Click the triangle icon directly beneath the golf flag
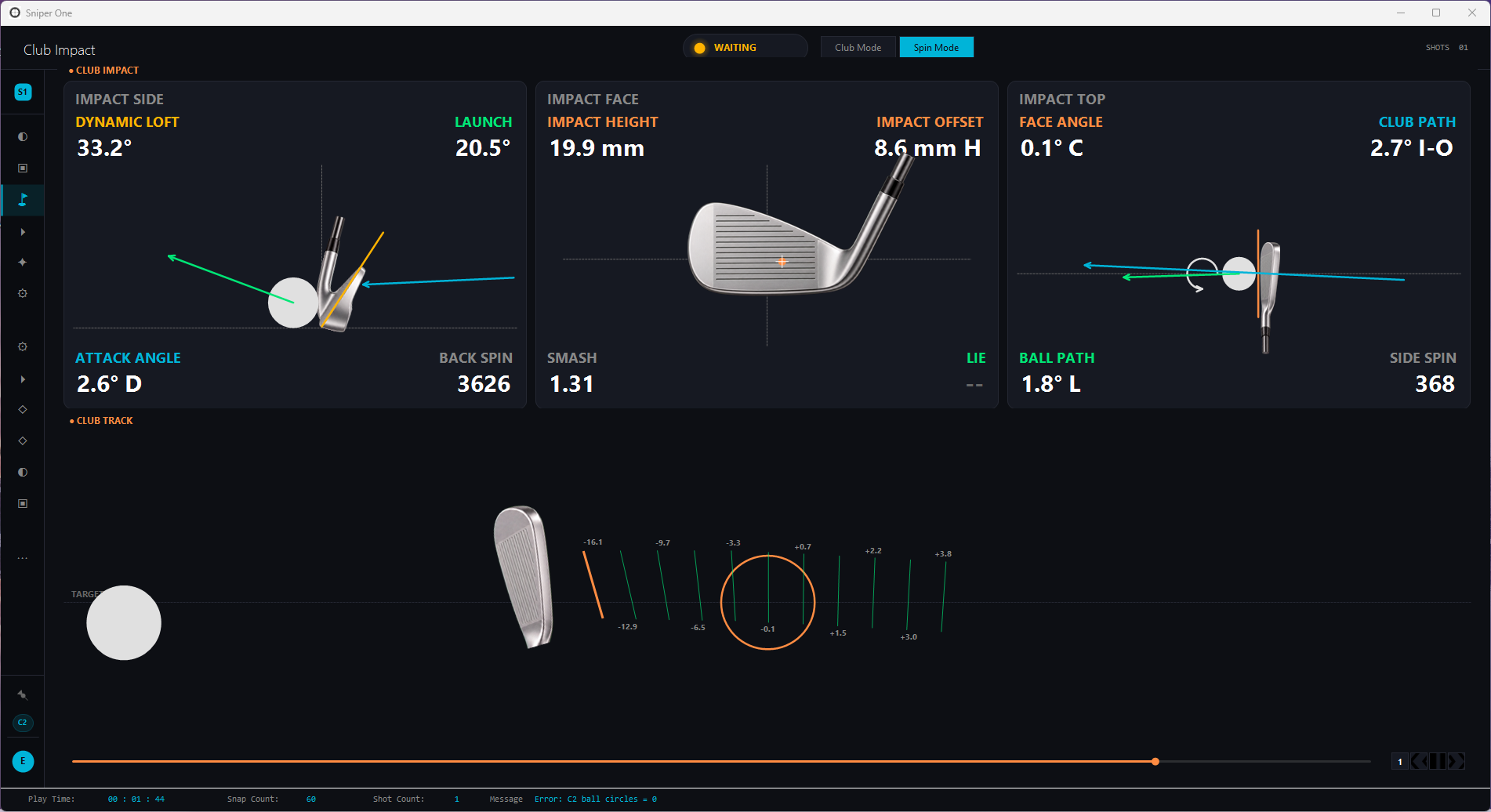 pos(23,232)
